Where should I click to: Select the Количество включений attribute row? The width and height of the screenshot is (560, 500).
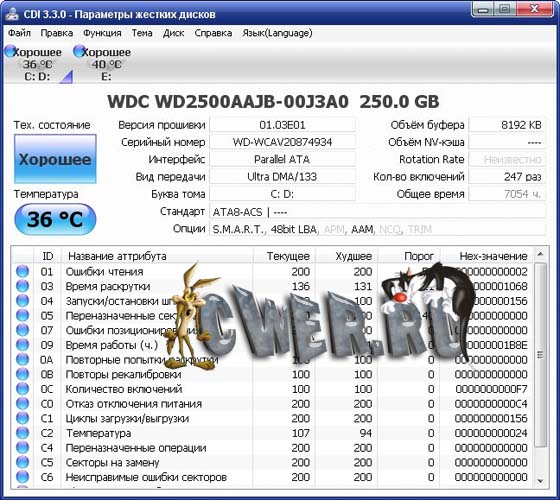[273, 389]
